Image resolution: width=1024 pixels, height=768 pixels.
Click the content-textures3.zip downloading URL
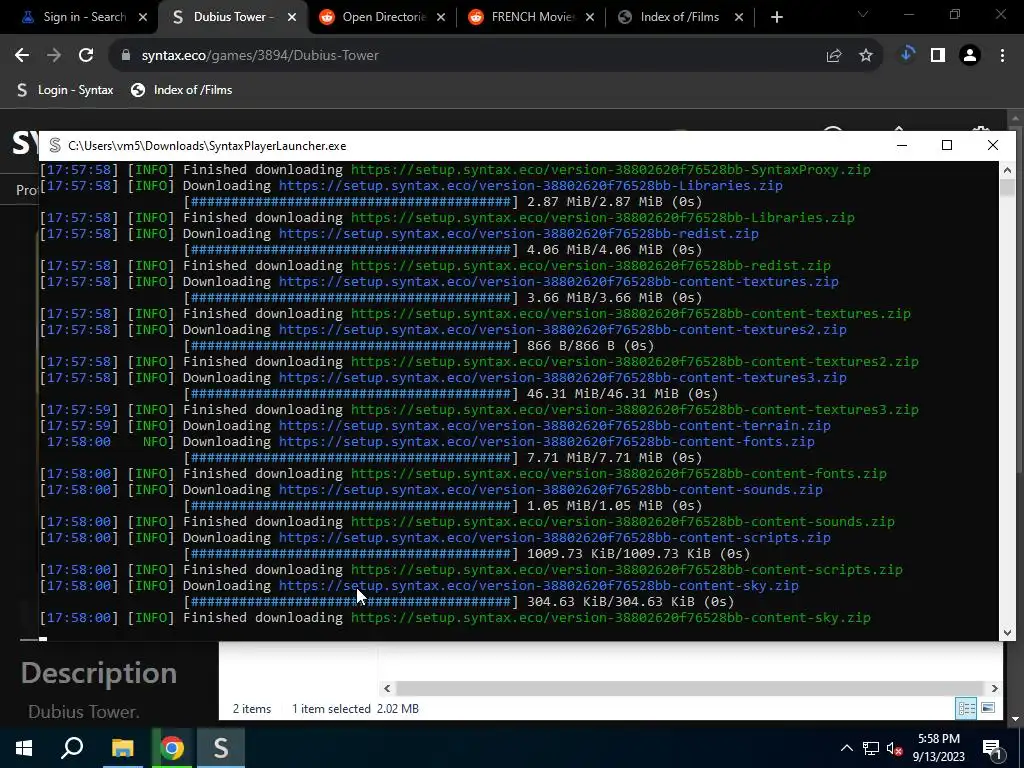coord(562,377)
